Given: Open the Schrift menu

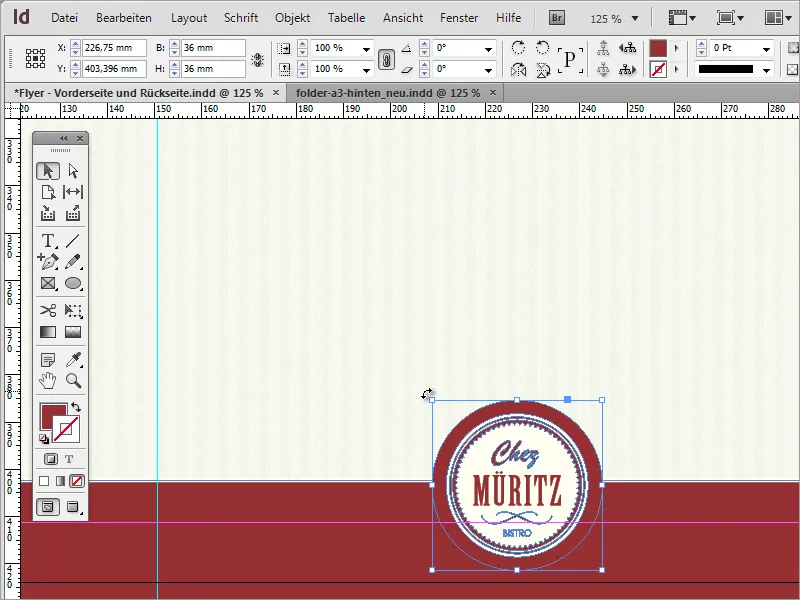Looking at the screenshot, I should click(241, 18).
